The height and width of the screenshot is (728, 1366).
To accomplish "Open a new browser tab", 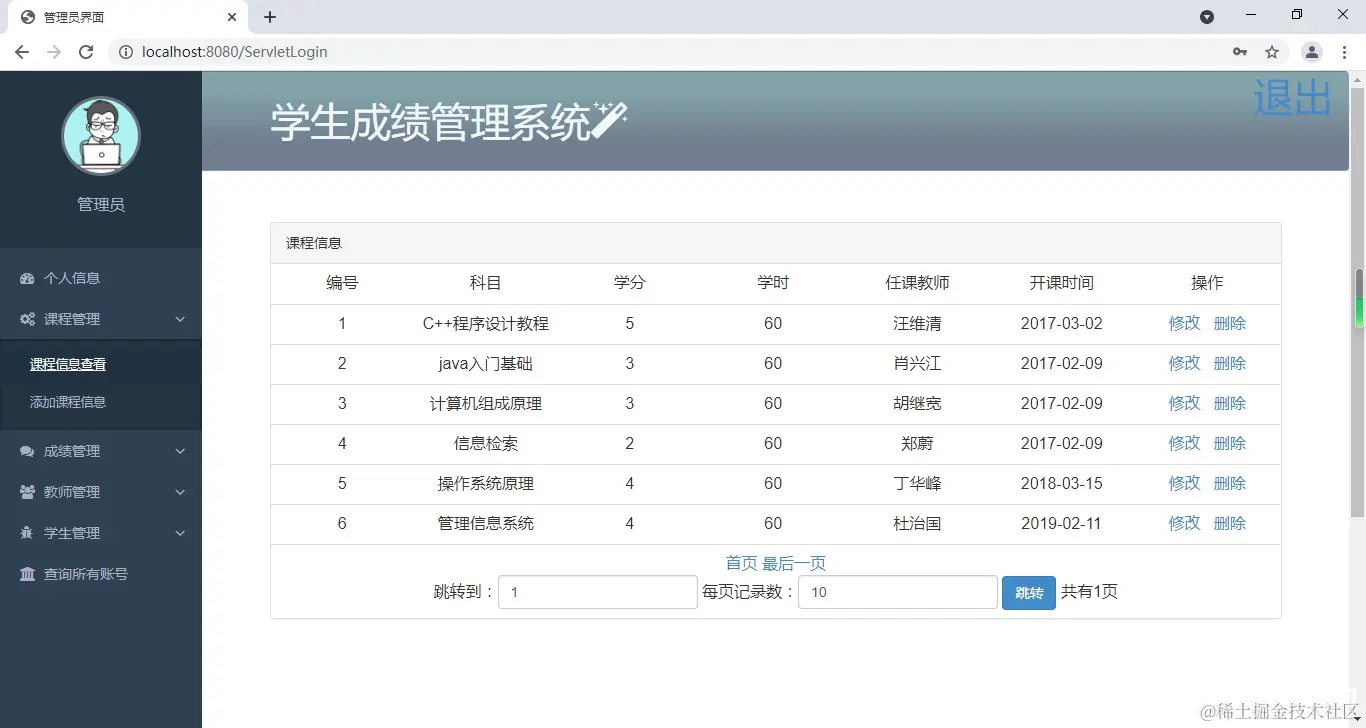I will [x=270, y=17].
